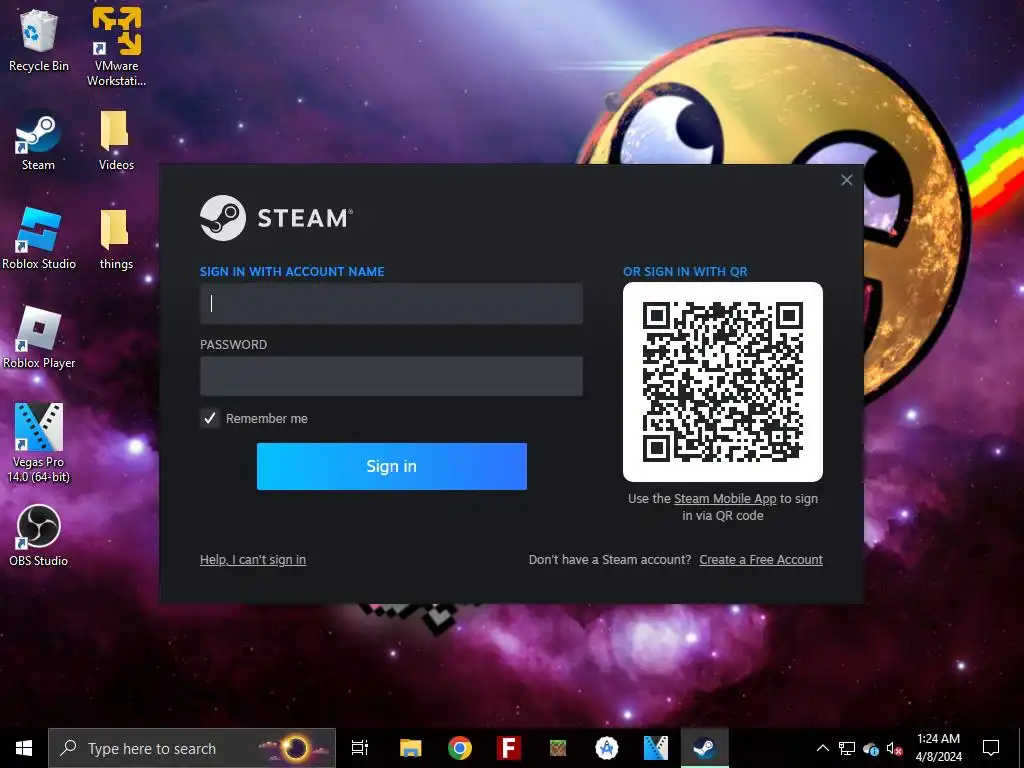This screenshot has height=768, width=1024.
Task: Uncheck the Remember me checkbox
Action: point(210,419)
